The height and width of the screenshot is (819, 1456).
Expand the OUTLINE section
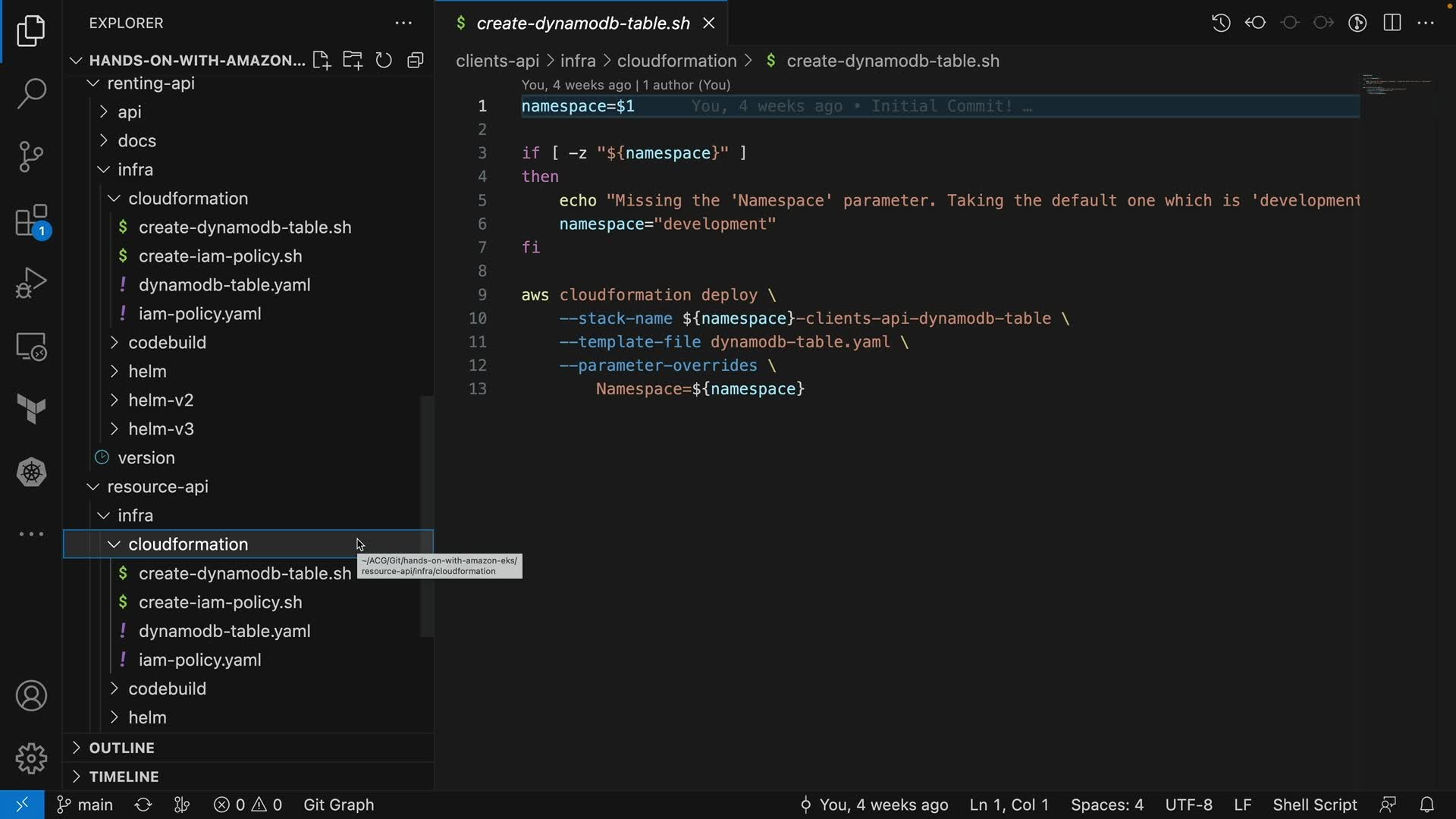(x=121, y=748)
